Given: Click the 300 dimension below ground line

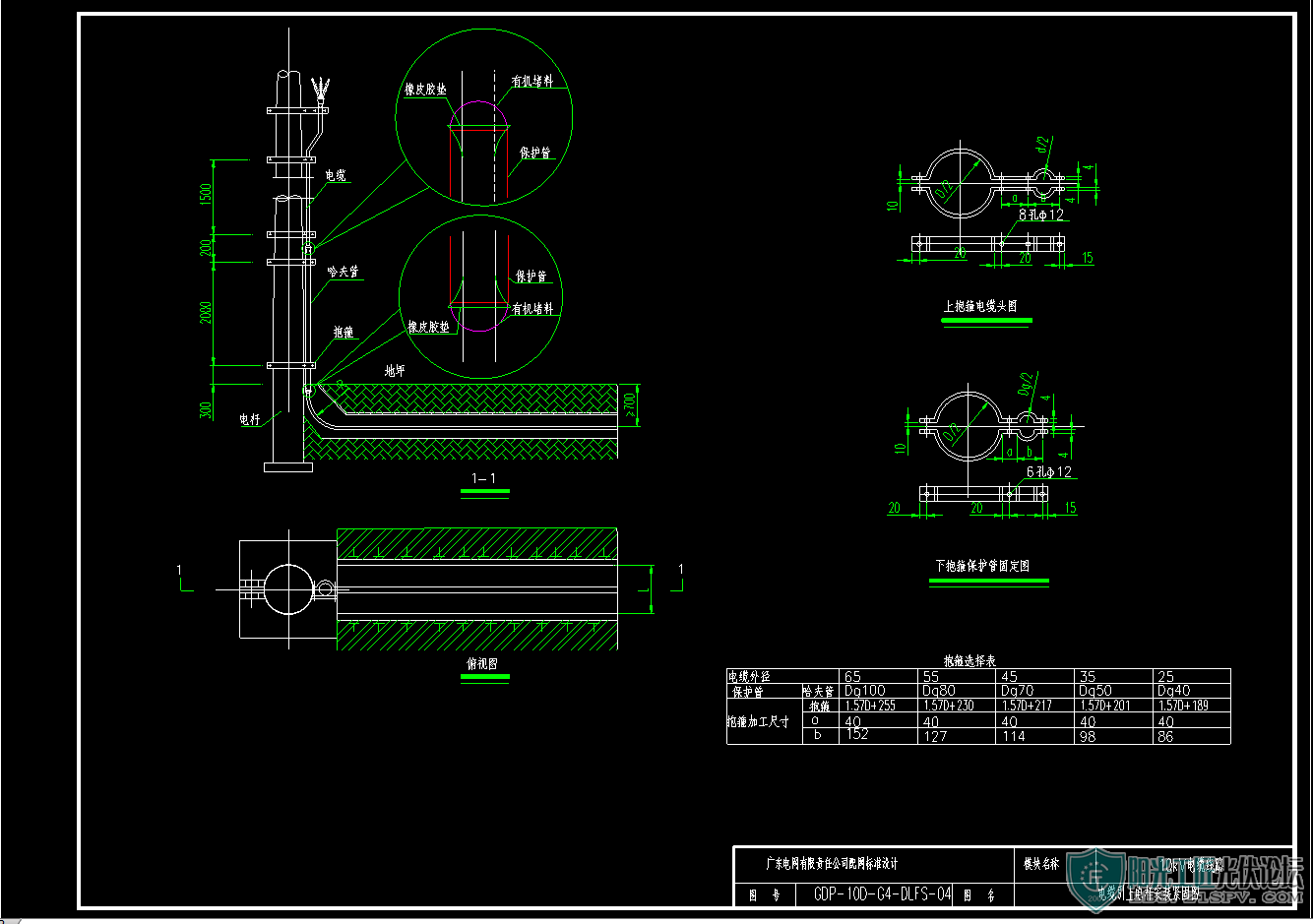Looking at the screenshot, I should coord(206,409).
